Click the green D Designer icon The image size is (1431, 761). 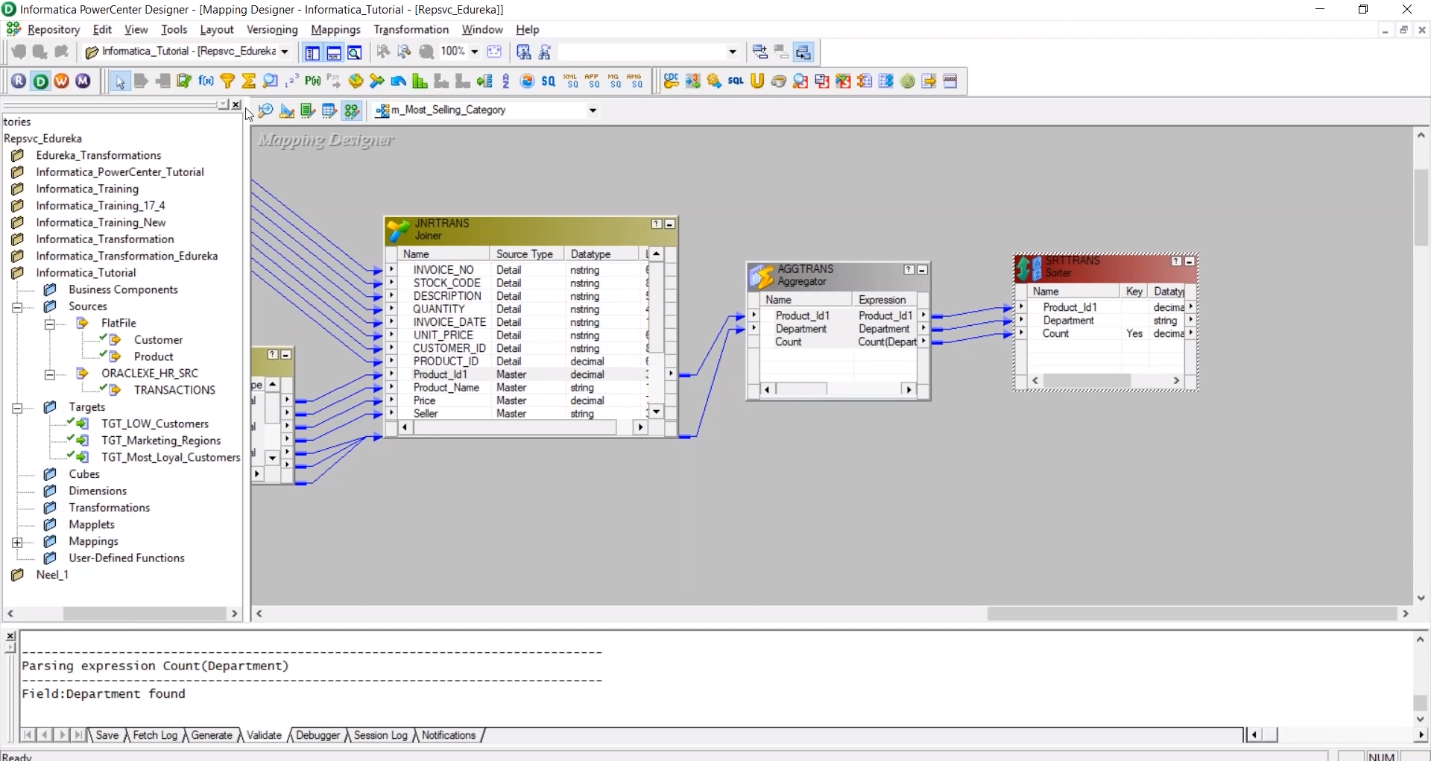click(x=40, y=81)
